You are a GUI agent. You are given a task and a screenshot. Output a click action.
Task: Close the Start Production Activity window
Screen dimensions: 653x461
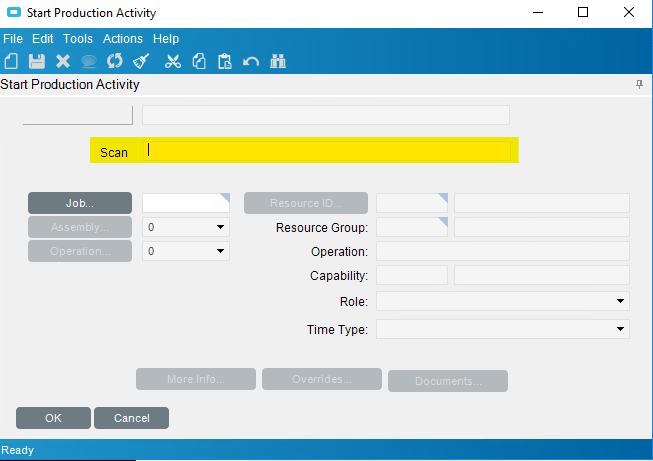coord(629,12)
